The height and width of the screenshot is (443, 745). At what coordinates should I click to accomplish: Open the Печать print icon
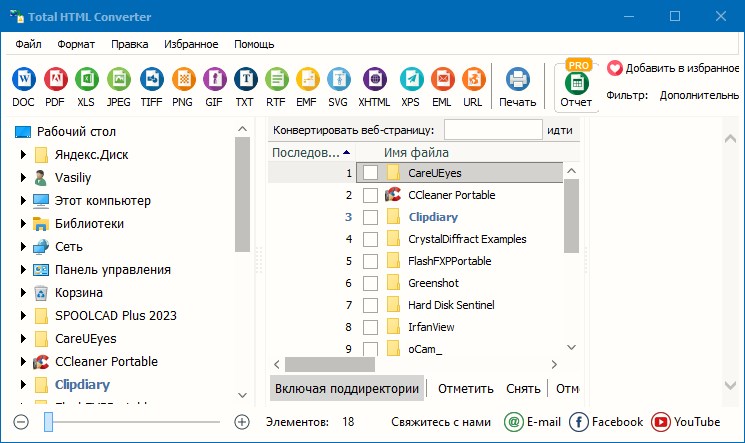click(517, 79)
